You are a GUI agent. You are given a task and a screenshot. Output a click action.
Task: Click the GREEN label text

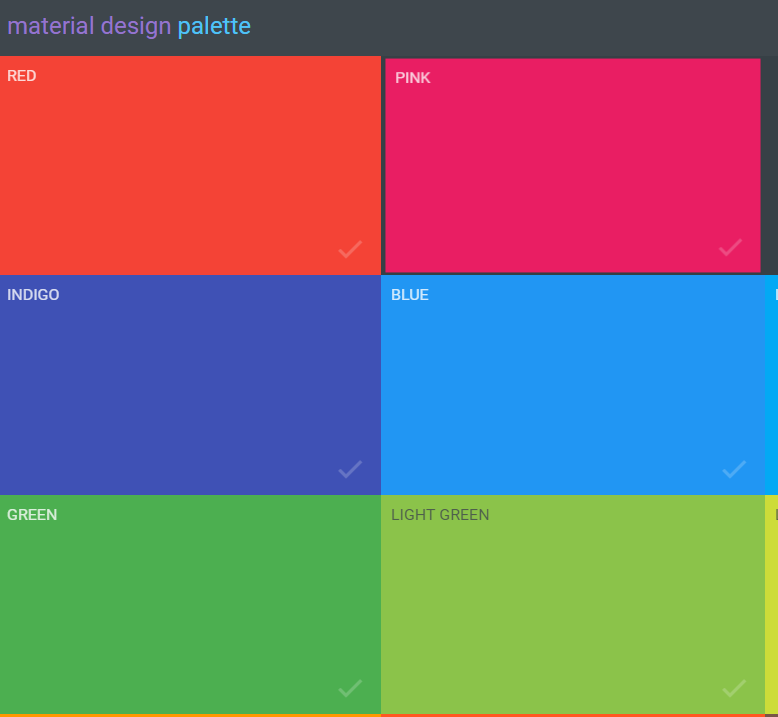click(x=32, y=515)
